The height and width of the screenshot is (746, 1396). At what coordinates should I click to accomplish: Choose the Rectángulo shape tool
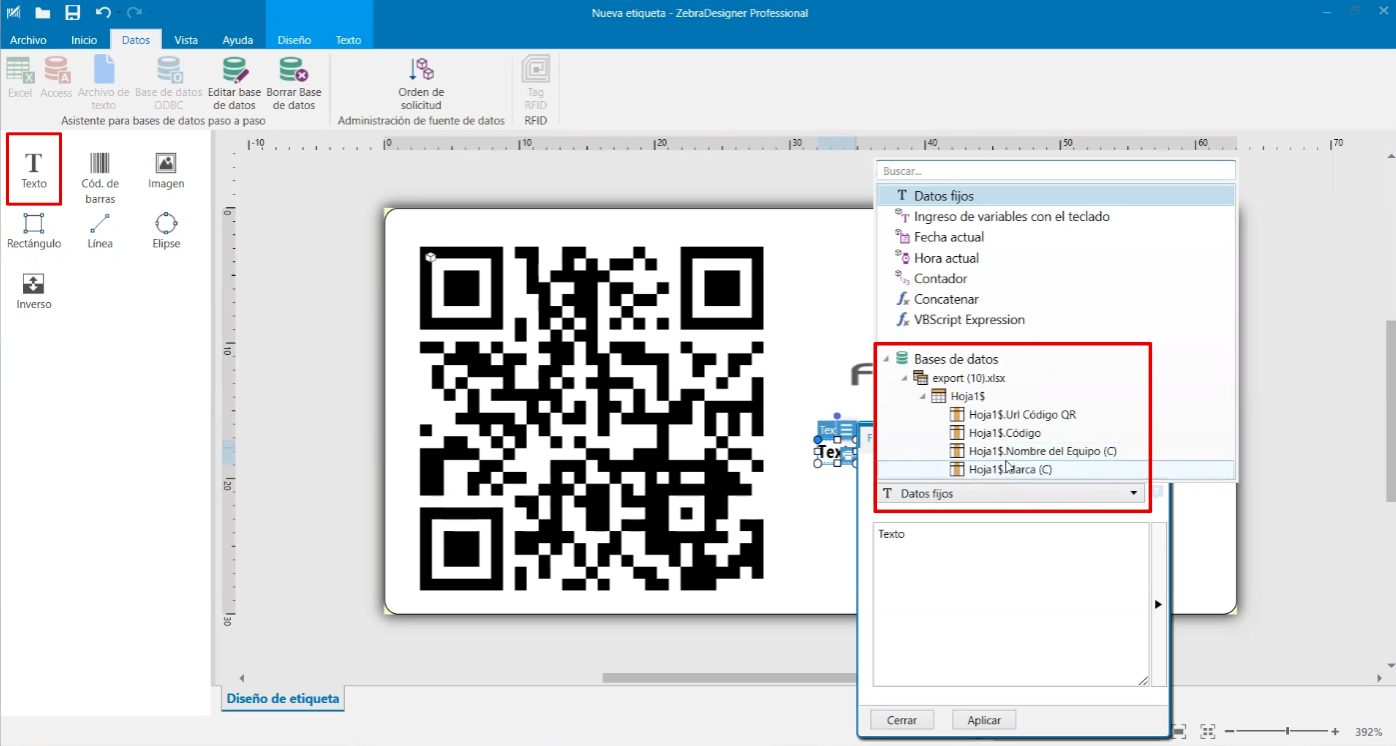(34, 231)
